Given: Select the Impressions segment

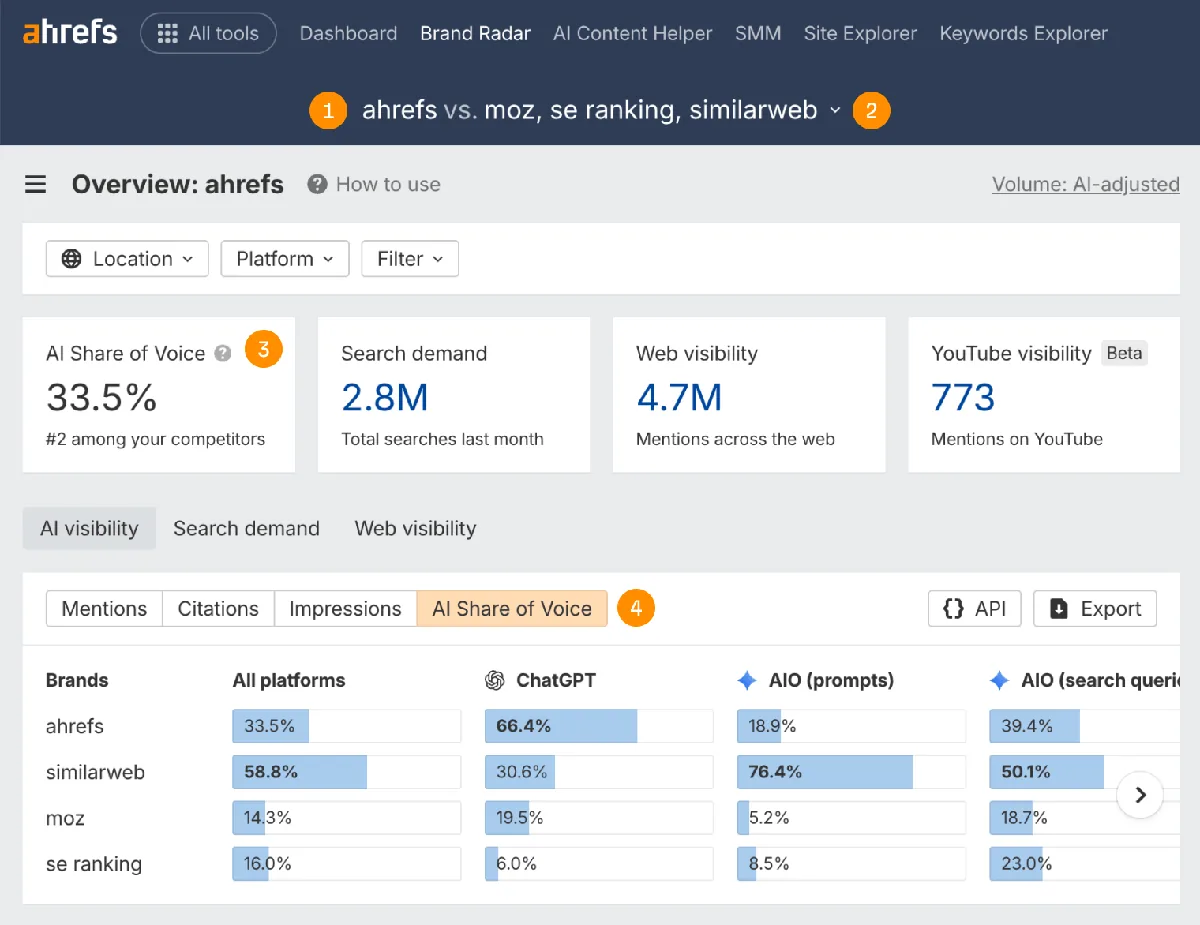Looking at the screenshot, I should 345,608.
